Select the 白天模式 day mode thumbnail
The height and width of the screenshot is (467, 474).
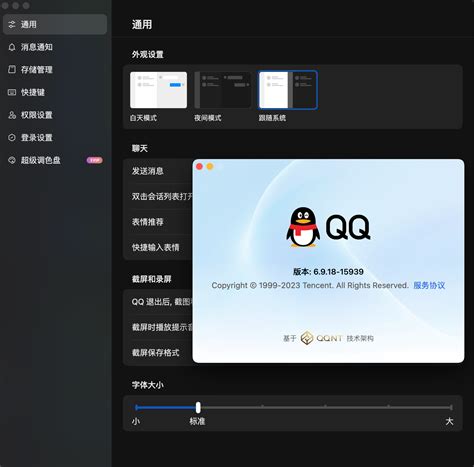click(158, 90)
